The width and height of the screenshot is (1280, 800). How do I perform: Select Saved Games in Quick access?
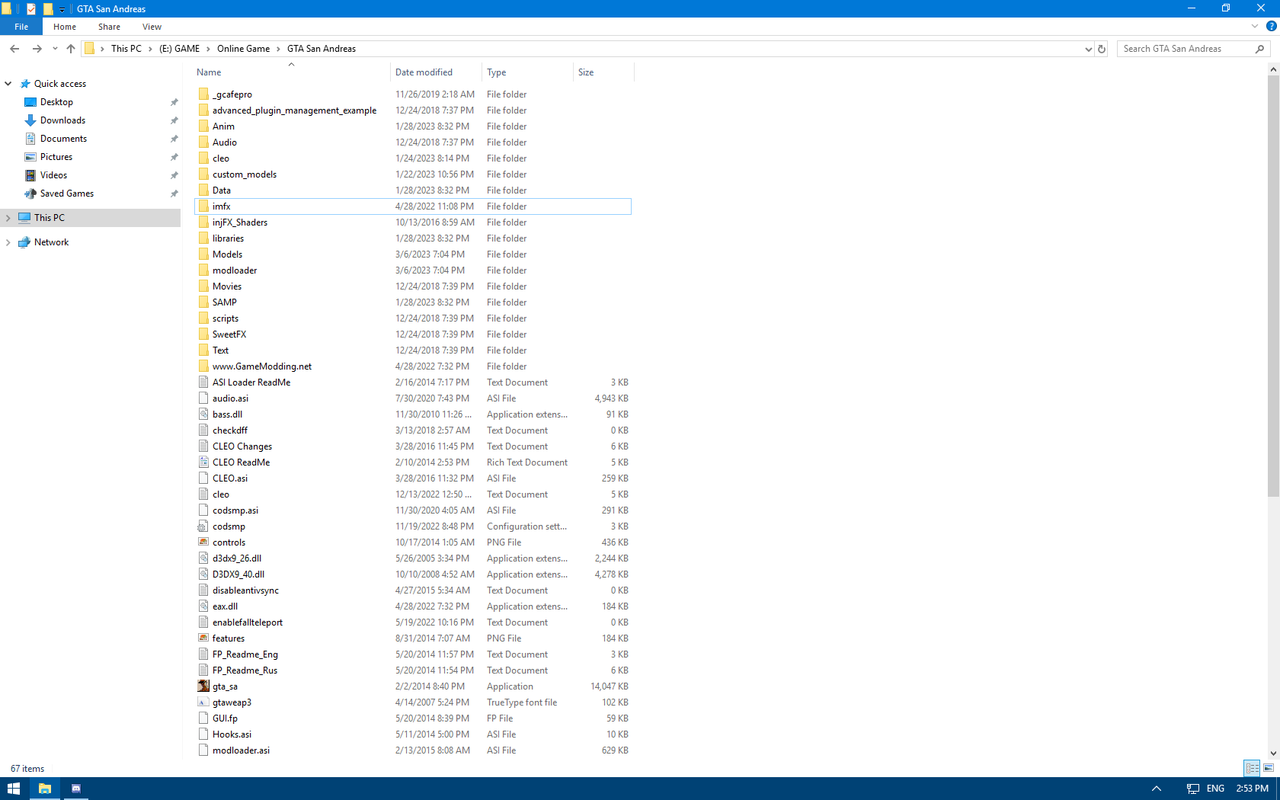point(66,194)
